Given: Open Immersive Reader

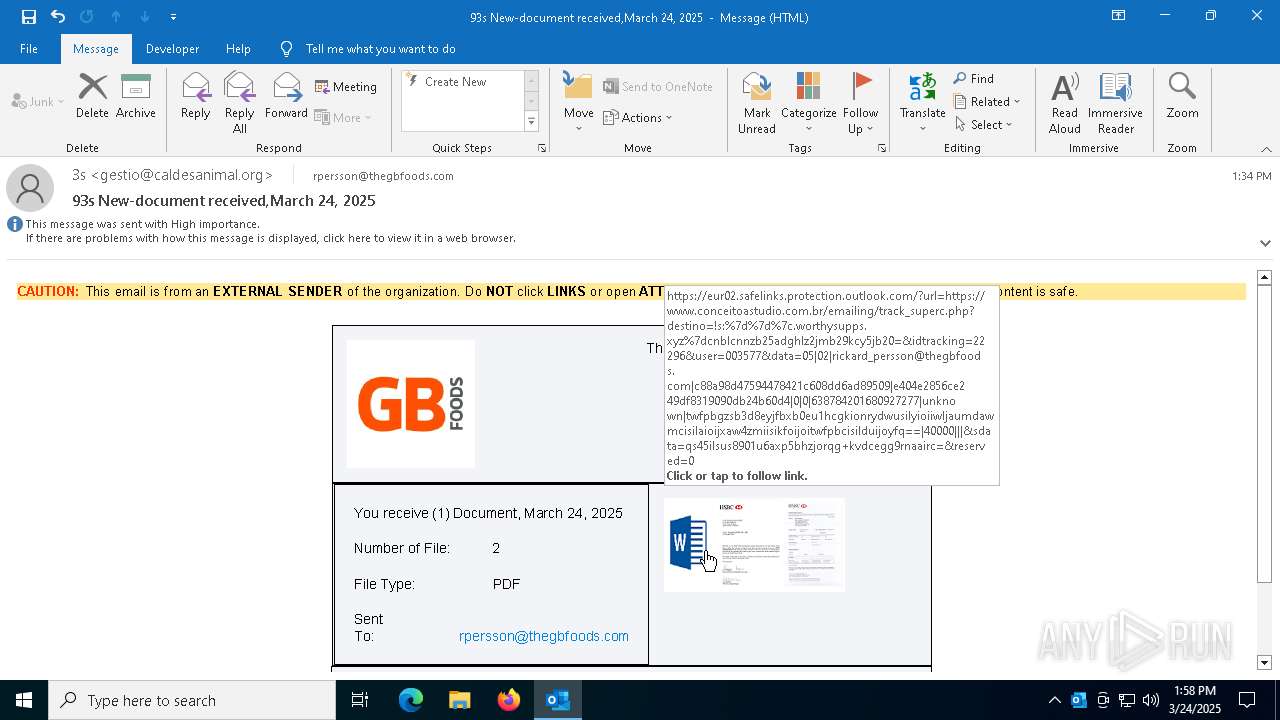Looking at the screenshot, I should (x=1115, y=103).
